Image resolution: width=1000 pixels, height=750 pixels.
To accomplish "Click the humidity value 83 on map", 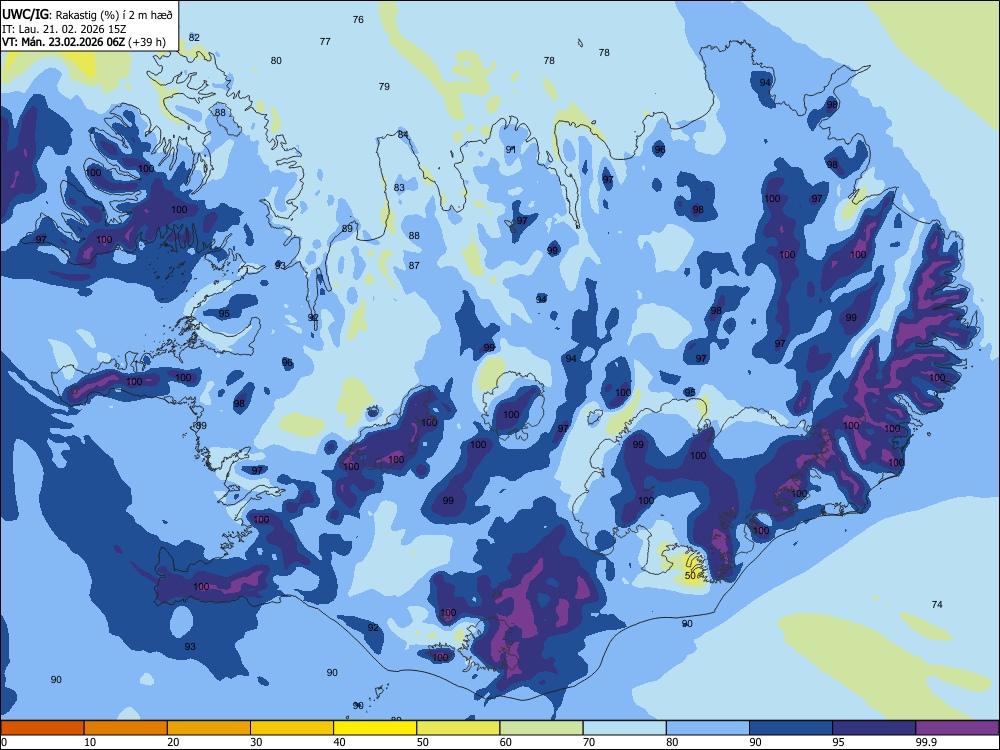I will coord(399,188).
